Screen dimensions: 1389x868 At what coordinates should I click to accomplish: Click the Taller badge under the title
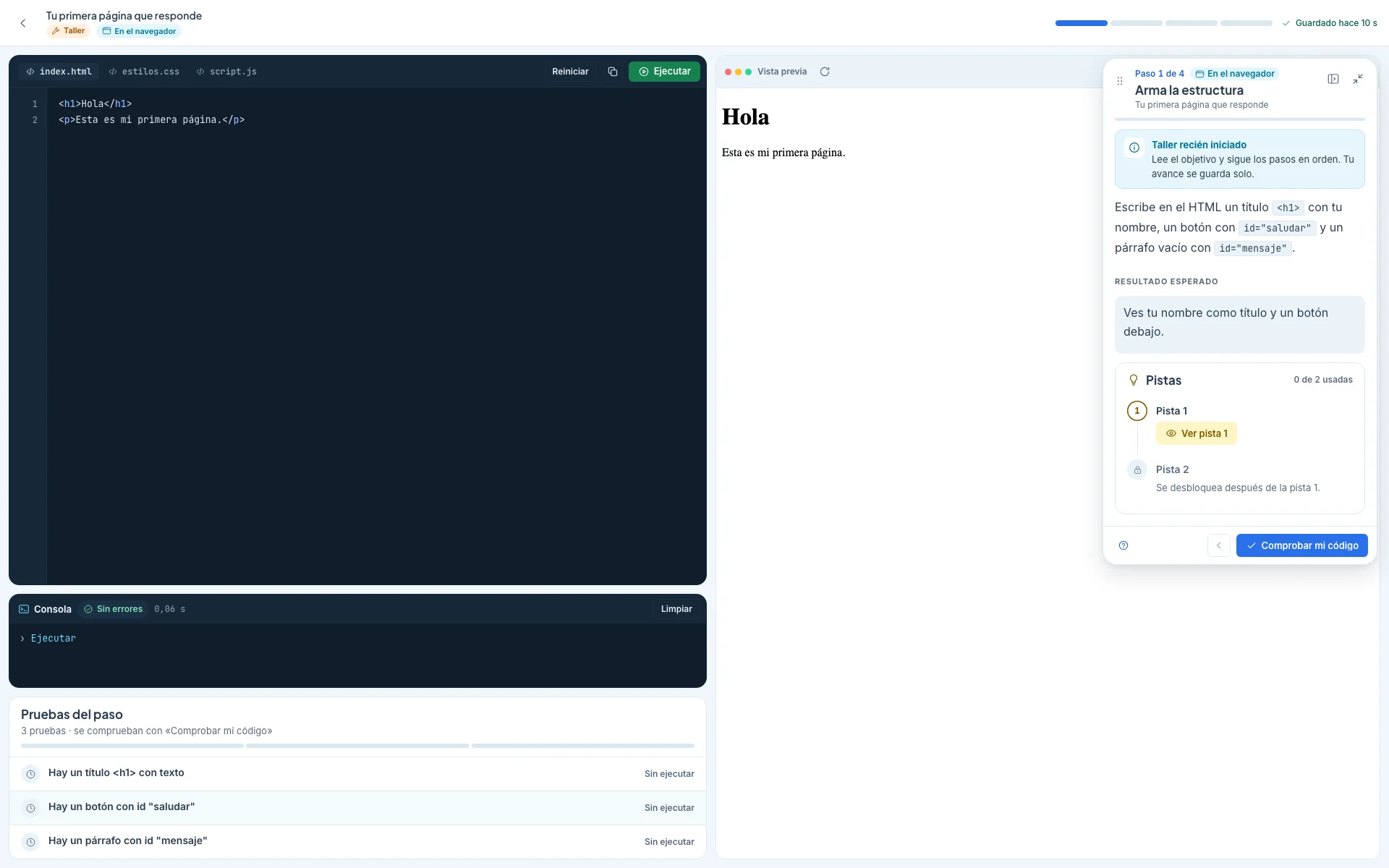click(69, 31)
